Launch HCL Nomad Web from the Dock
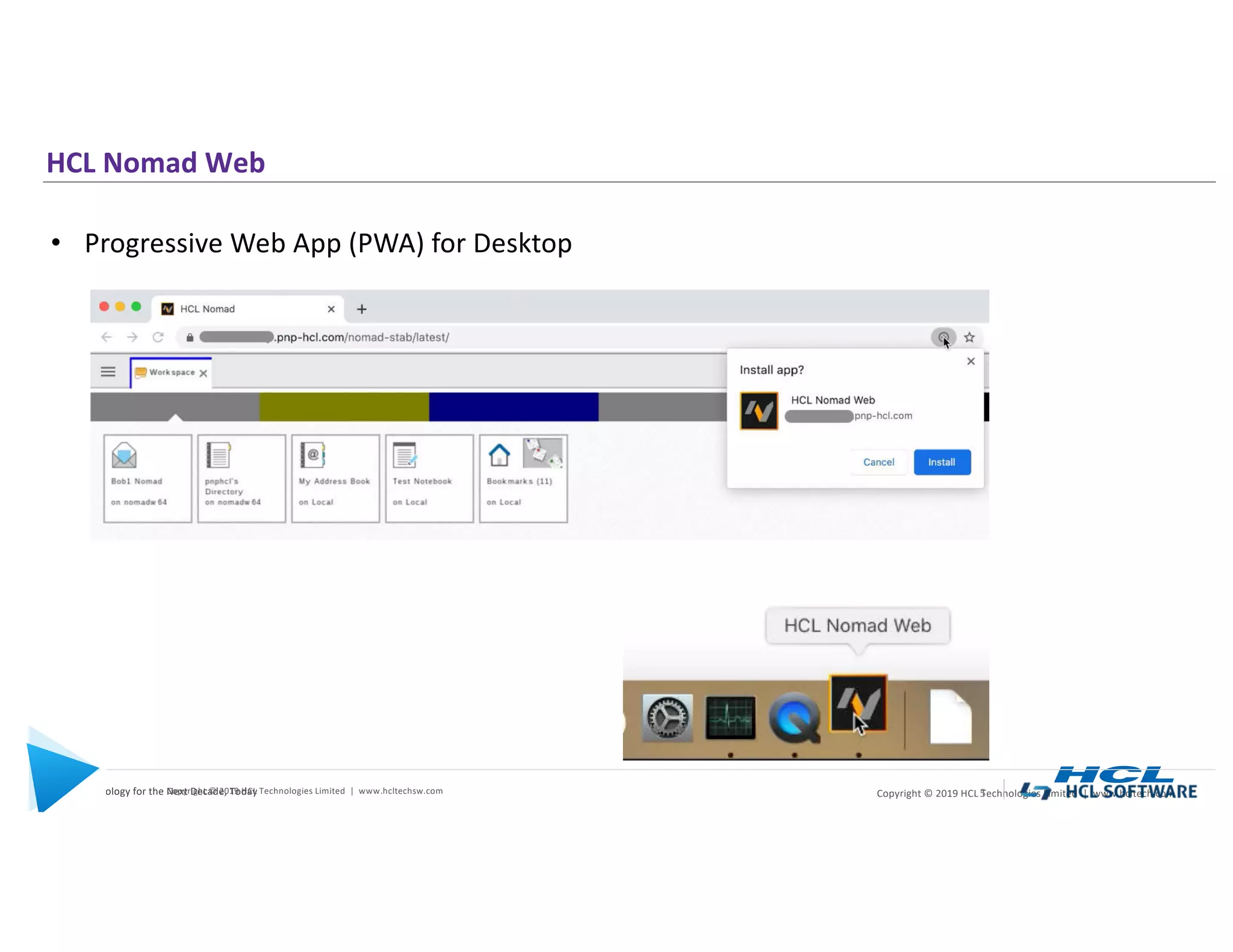Image resolution: width=1233 pixels, height=952 pixels. [858, 703]
